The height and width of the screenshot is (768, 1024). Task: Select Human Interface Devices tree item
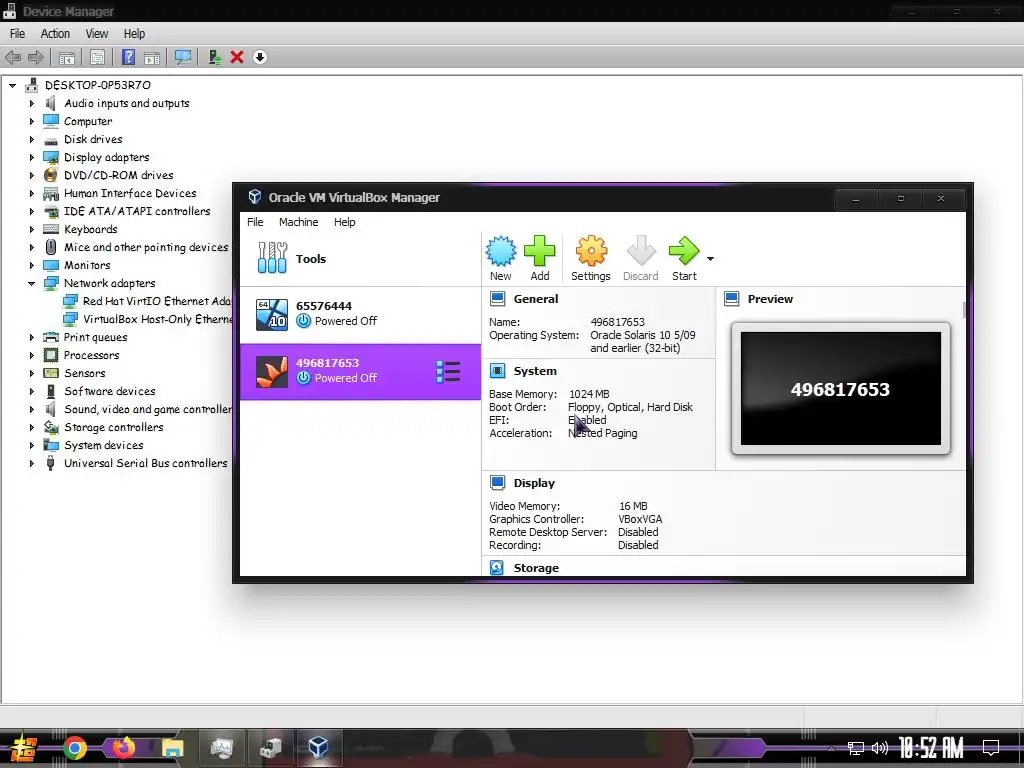coord(130,193)
